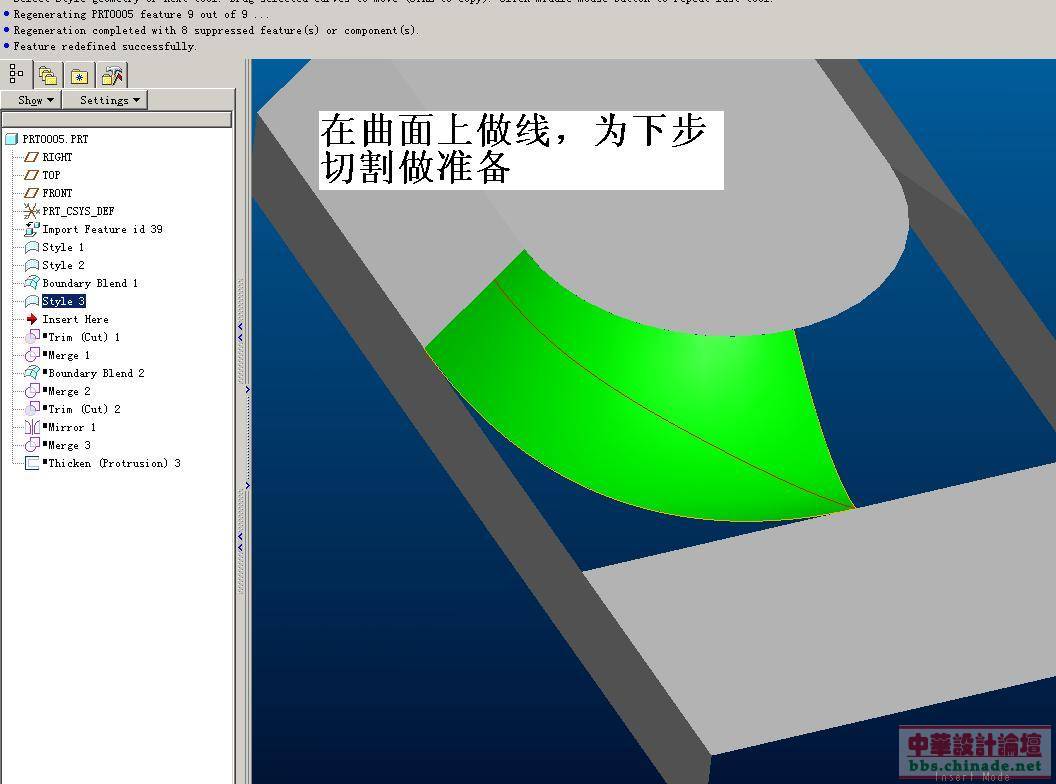Open the Model Tree navigator tab

[16, 74]
